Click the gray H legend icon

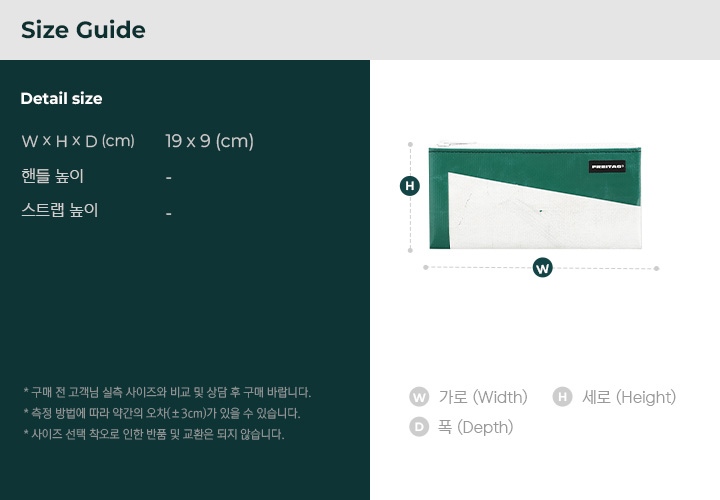[x=562, y=397]
